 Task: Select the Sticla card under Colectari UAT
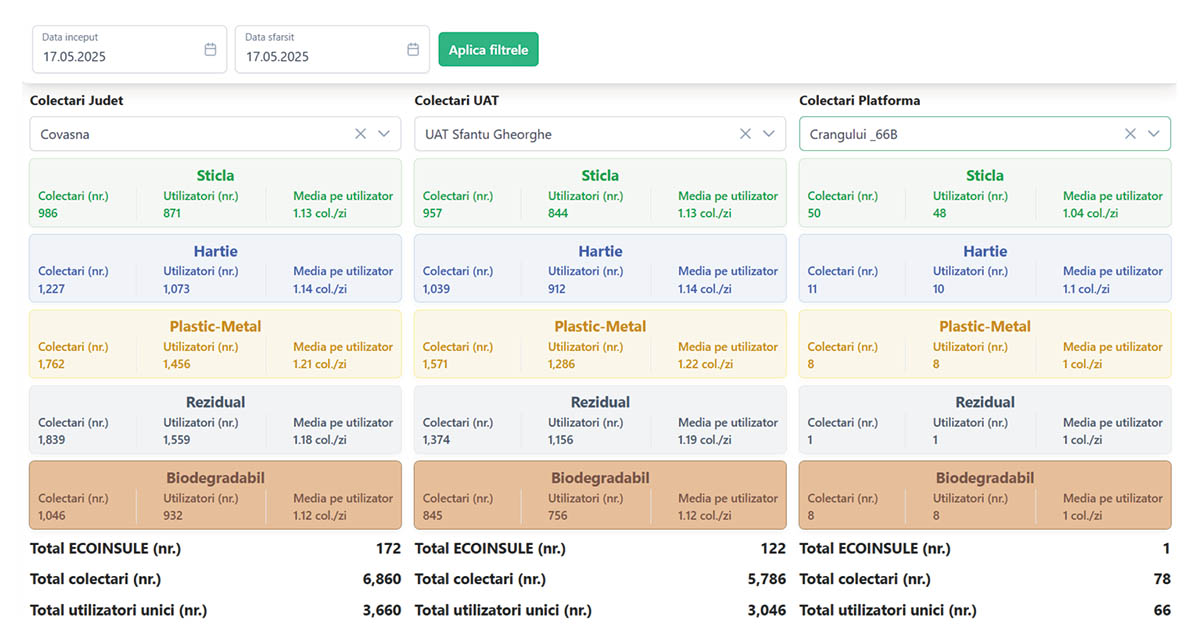600,193
